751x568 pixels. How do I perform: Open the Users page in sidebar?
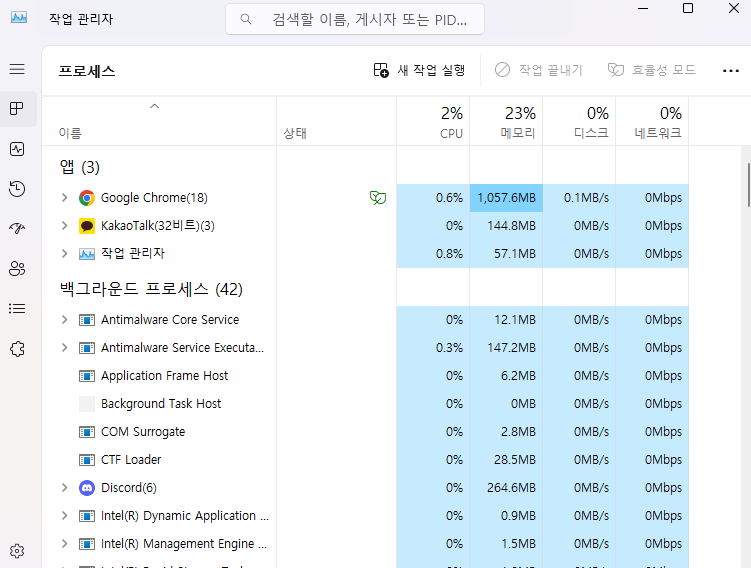17,269
